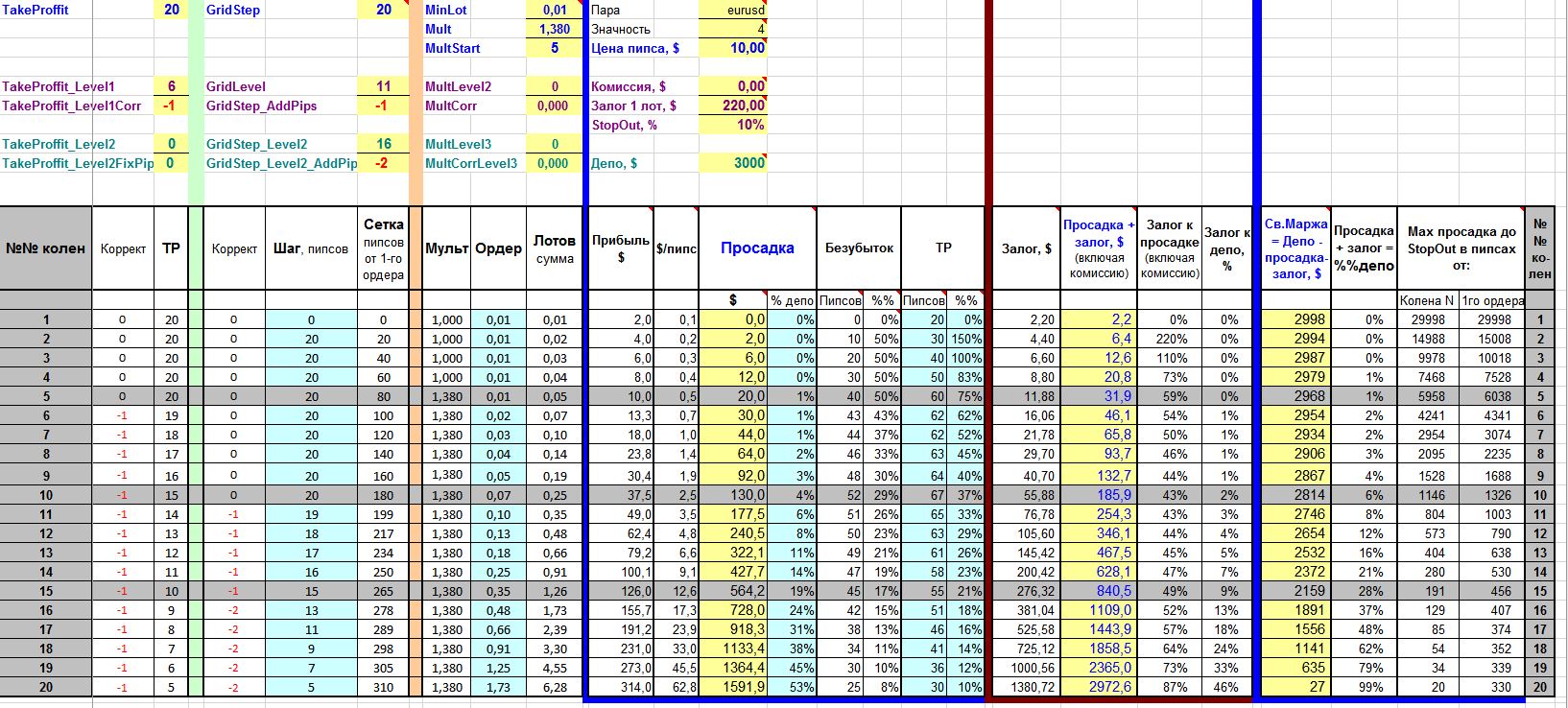Select the cell showing 99% of deposit
Image resolution: width=1568 pixels, height=708 pixels.
click(x=1364, y=687)
